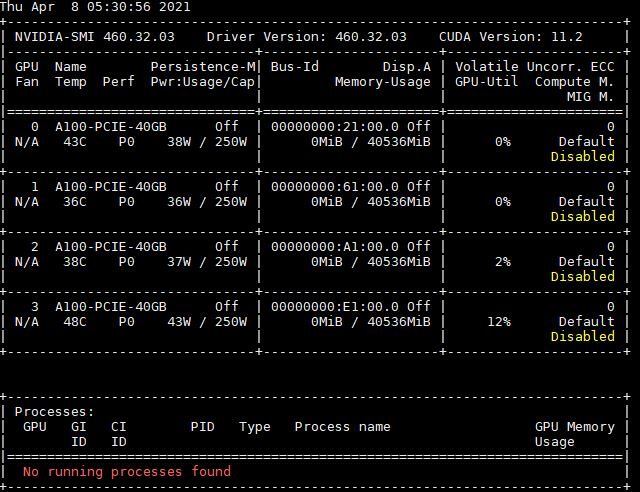Click the 36C temperature value
The image size is (640, 492).
pyautogui.click(x=75, y=202)
